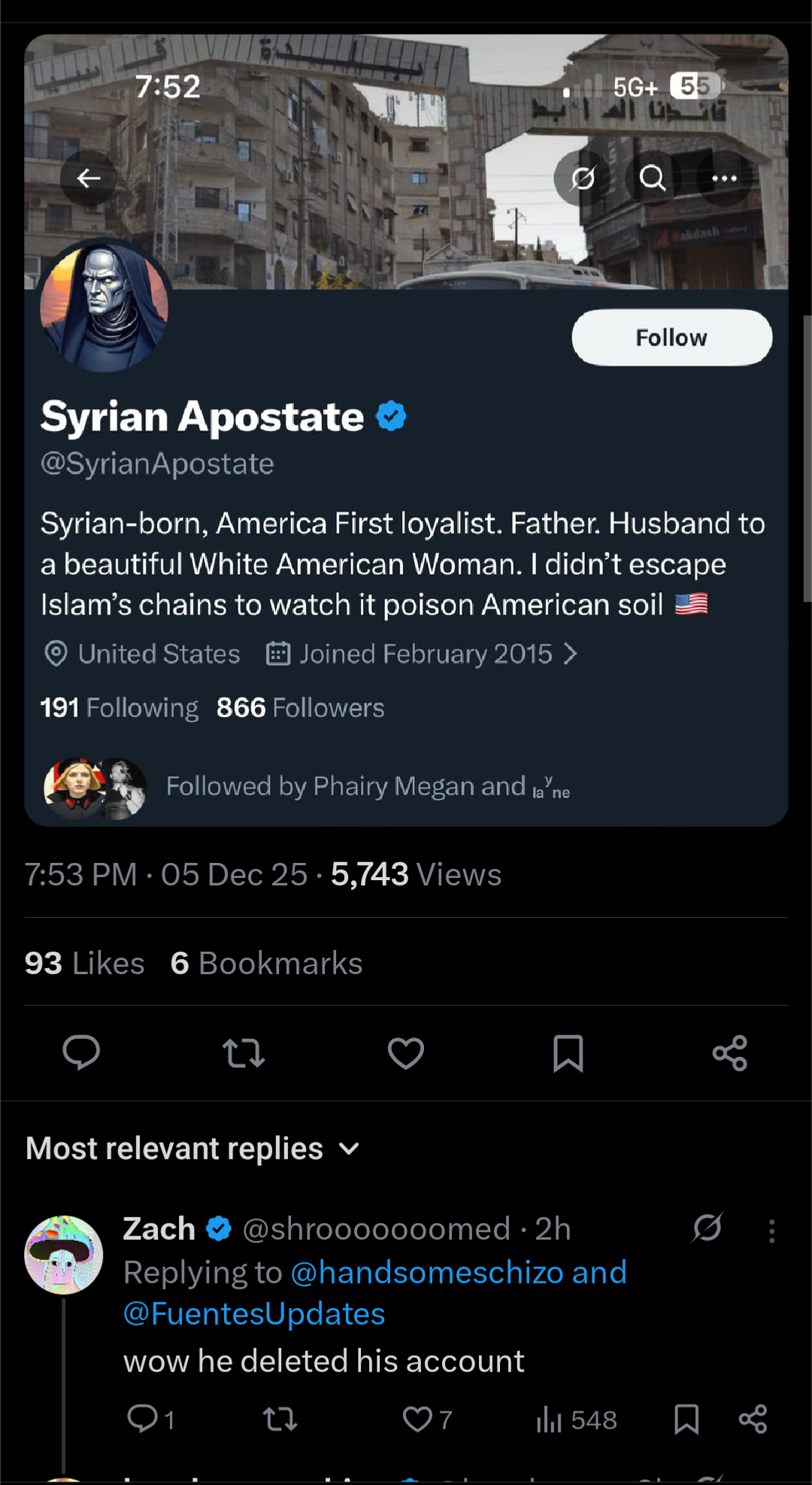Like the main post with heart icon
812x1485 pixels.
click(406, 1053)
